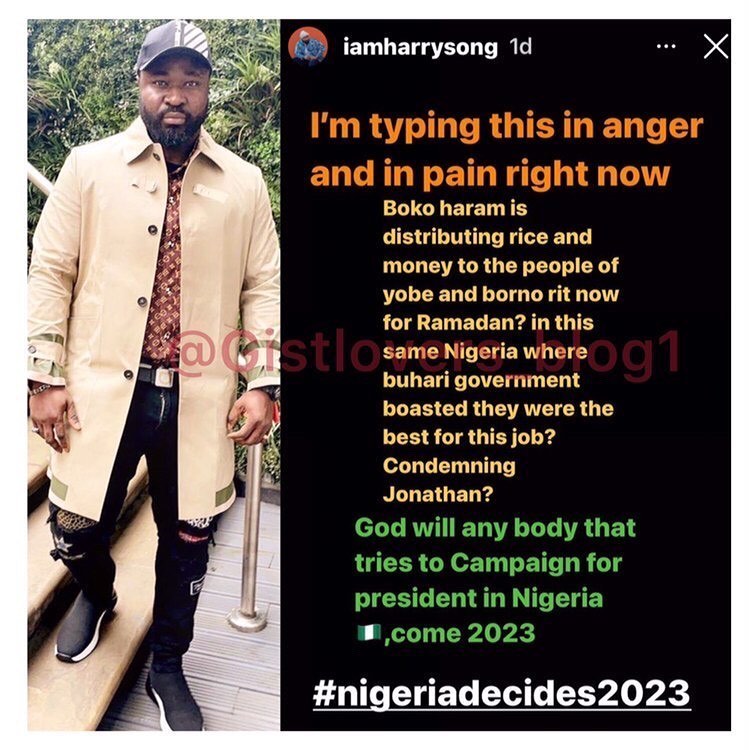
Task: Tap the baseball cap in the photo
Action: 174,47
